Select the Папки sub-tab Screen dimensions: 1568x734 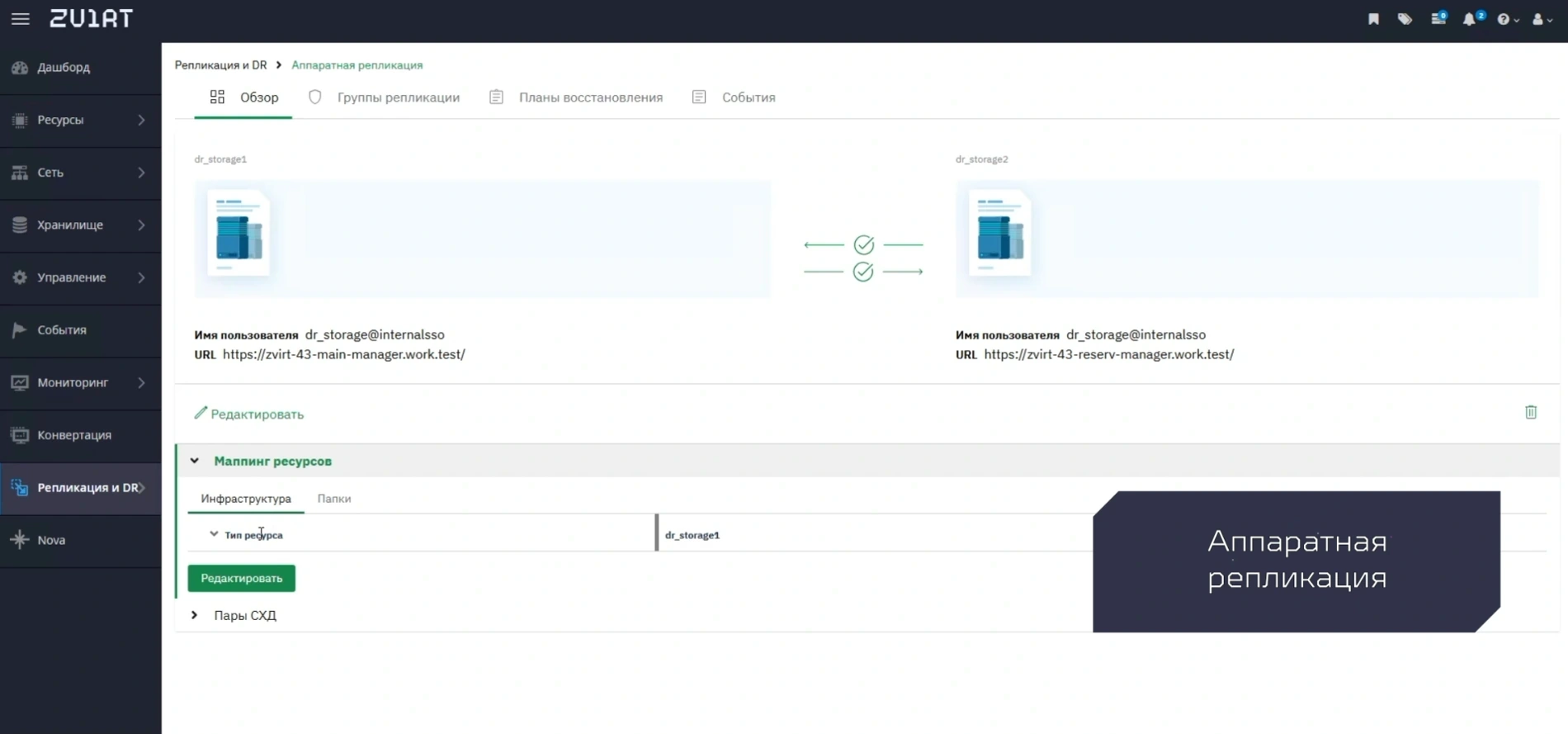[334, 499]
